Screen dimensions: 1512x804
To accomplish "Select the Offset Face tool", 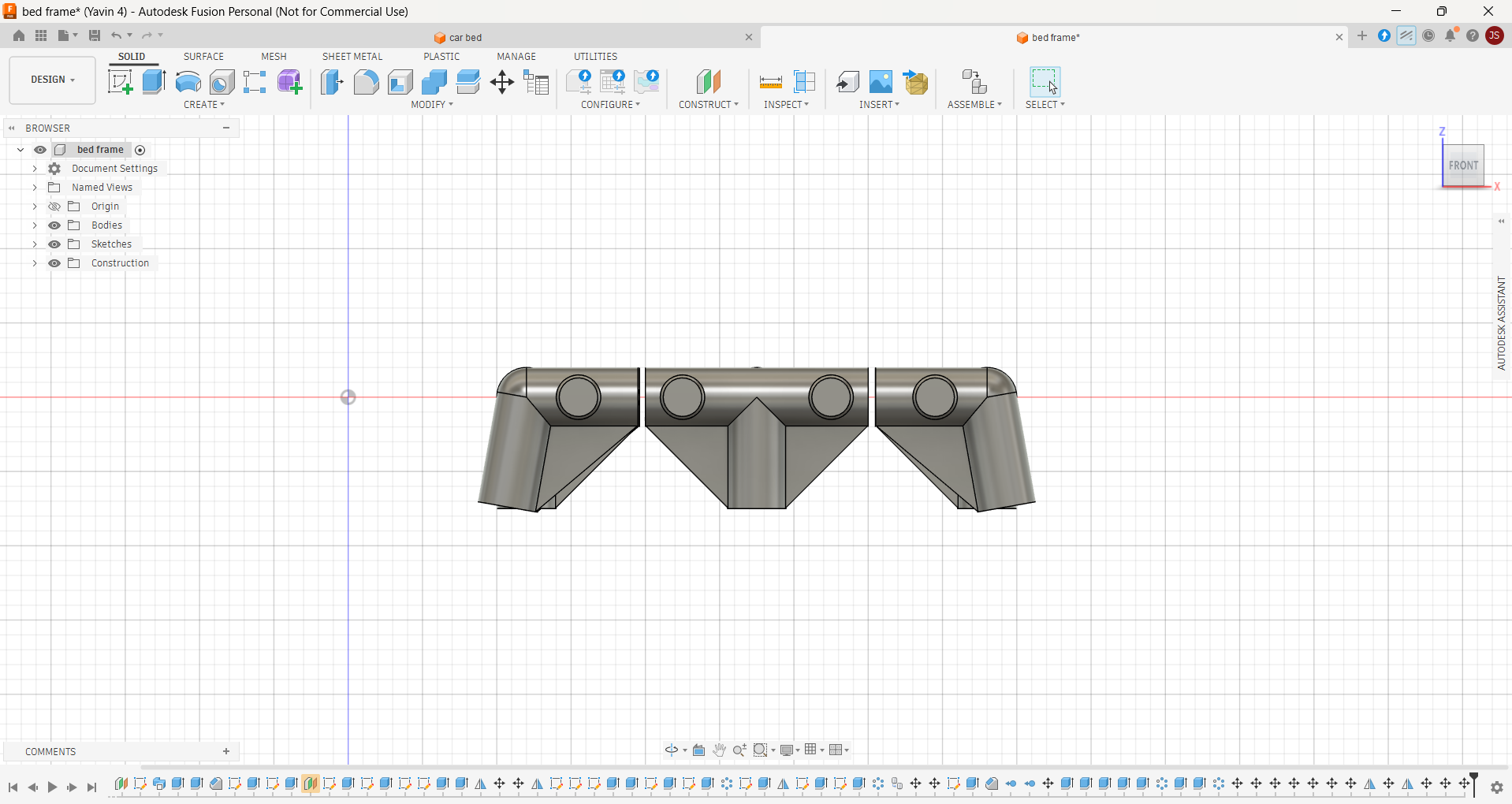I will pos(468,82).
